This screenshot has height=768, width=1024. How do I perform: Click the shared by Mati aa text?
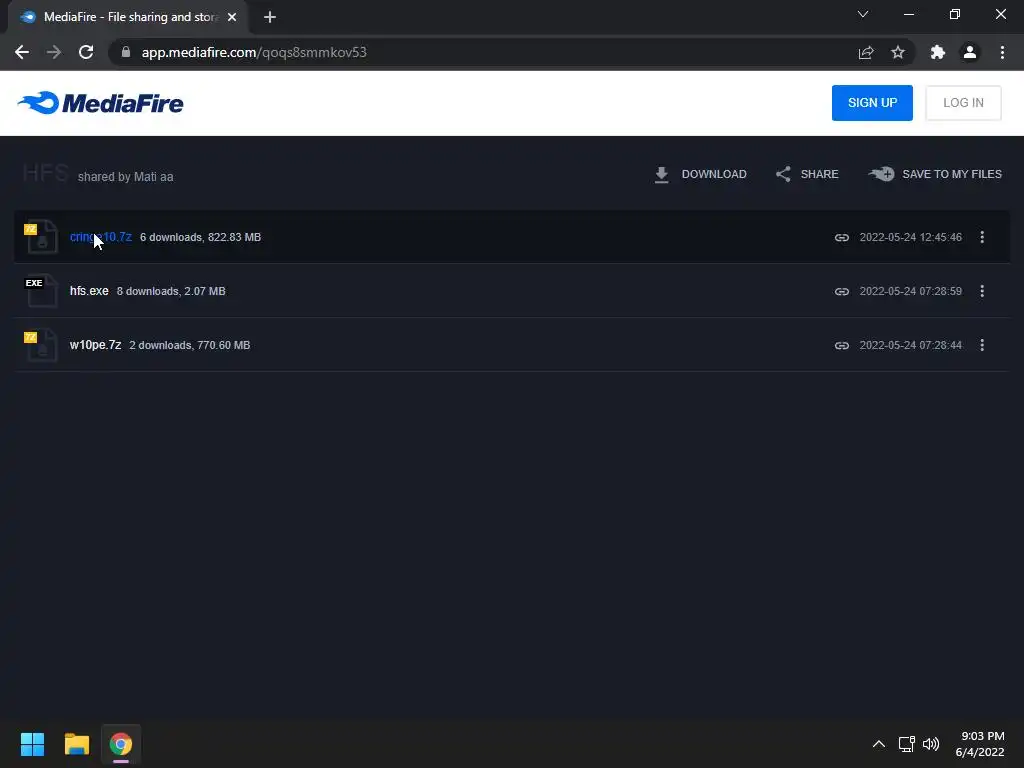(x=125, y=177)
